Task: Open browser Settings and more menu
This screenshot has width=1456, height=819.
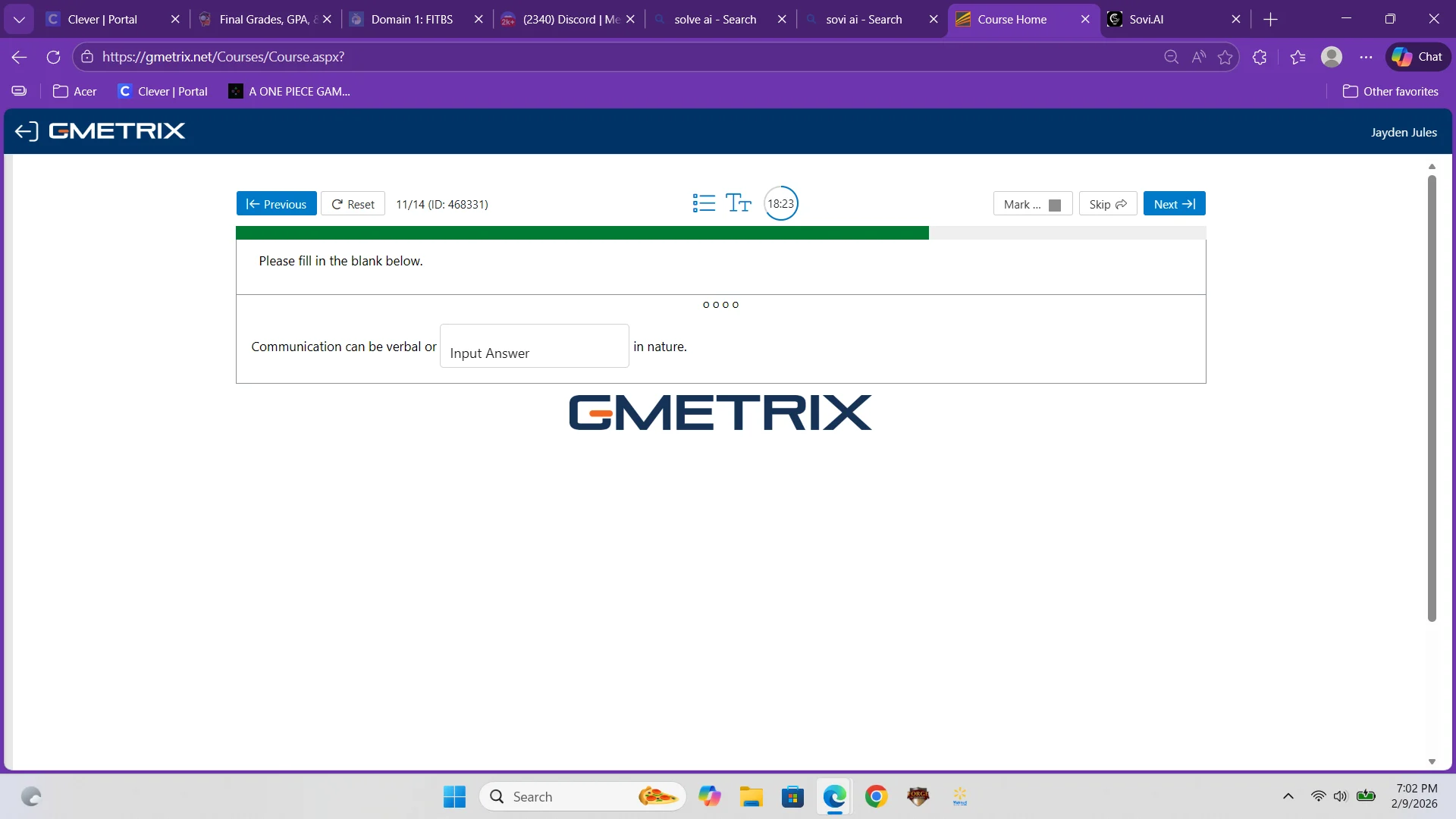Action: 1366,57
